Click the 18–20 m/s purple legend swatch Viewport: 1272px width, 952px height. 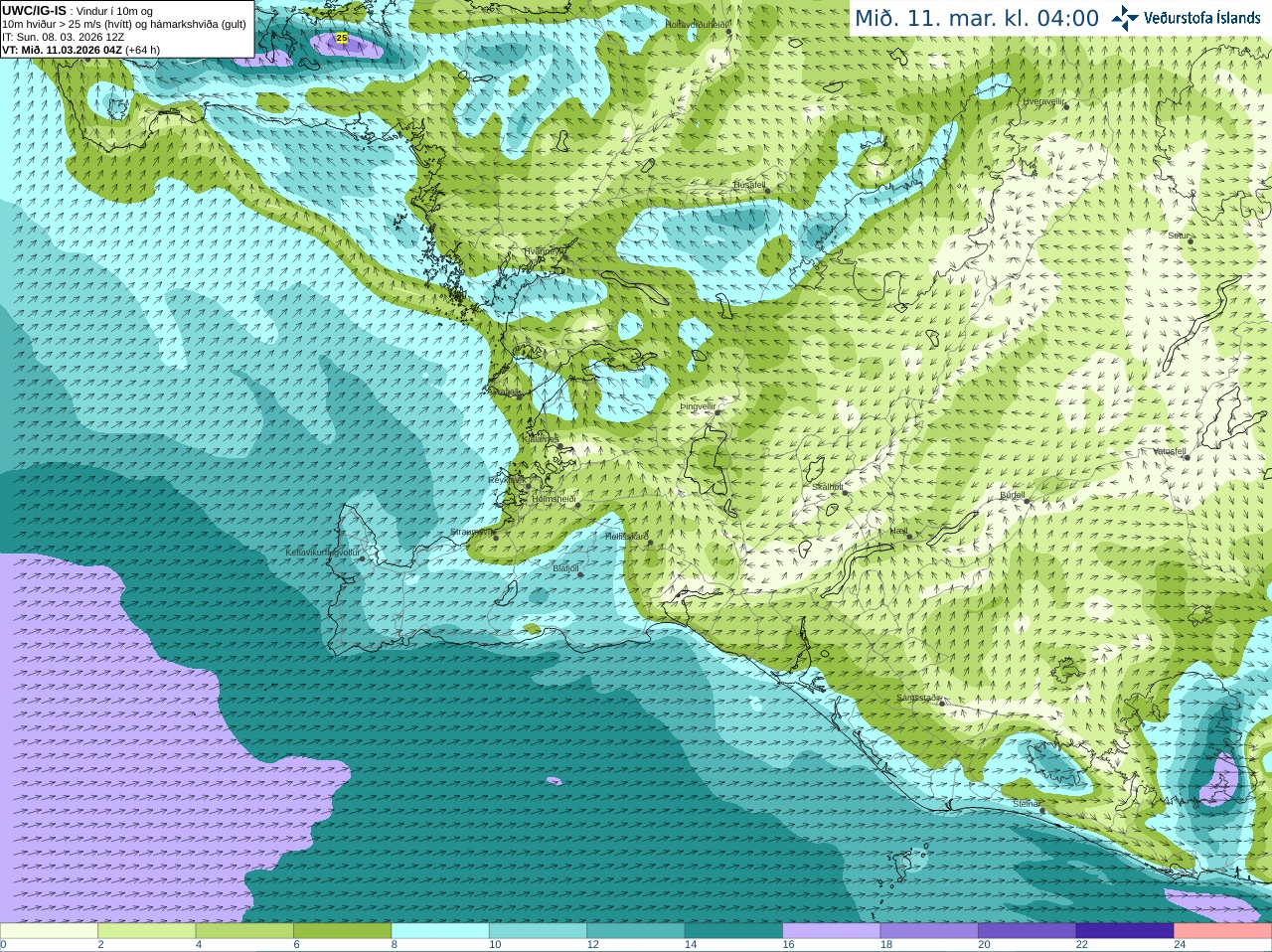click(929, 931)
